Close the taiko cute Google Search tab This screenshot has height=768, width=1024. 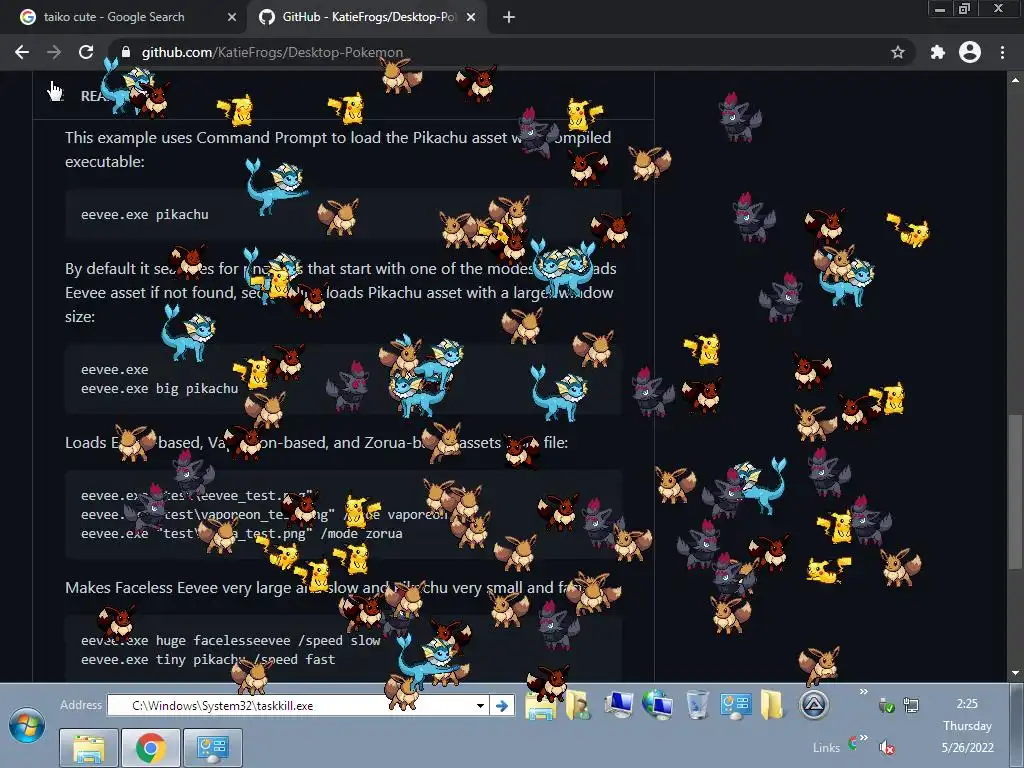coord(232,18)
